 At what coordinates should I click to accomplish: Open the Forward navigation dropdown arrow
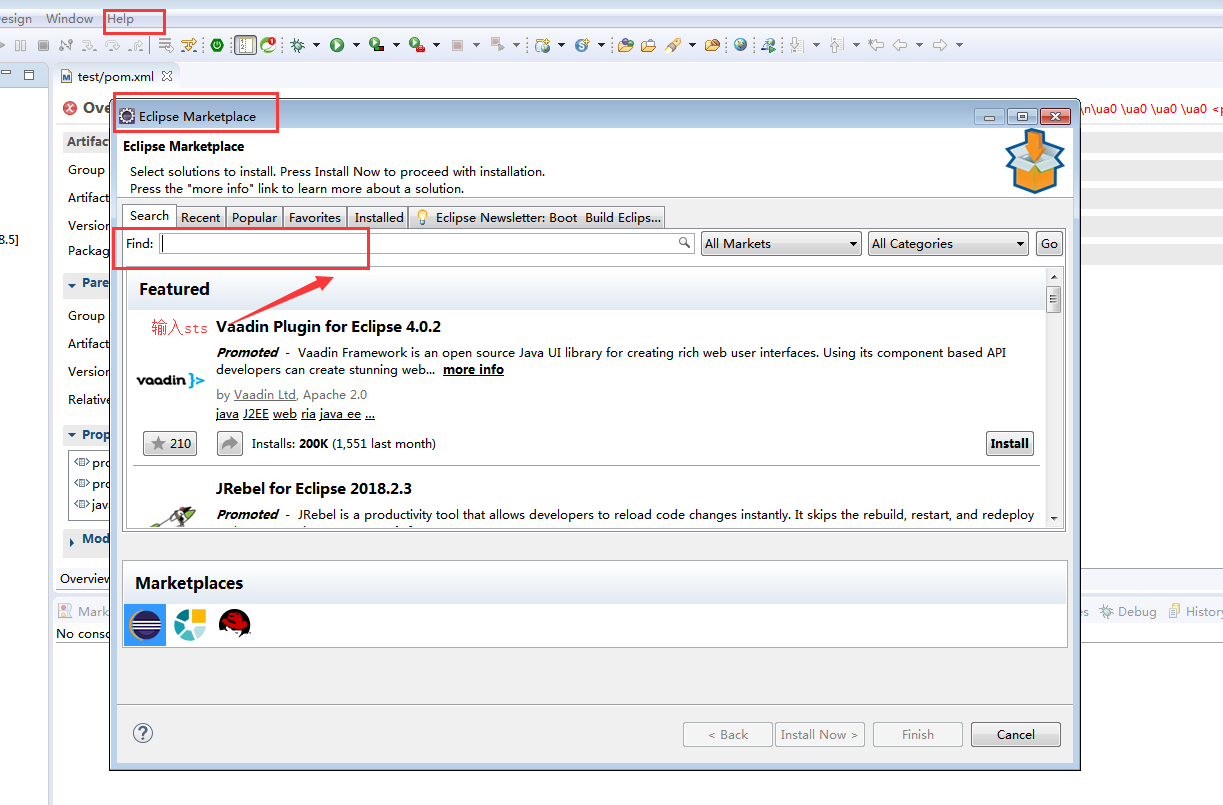pyautogui.click(x=959, y=45)
